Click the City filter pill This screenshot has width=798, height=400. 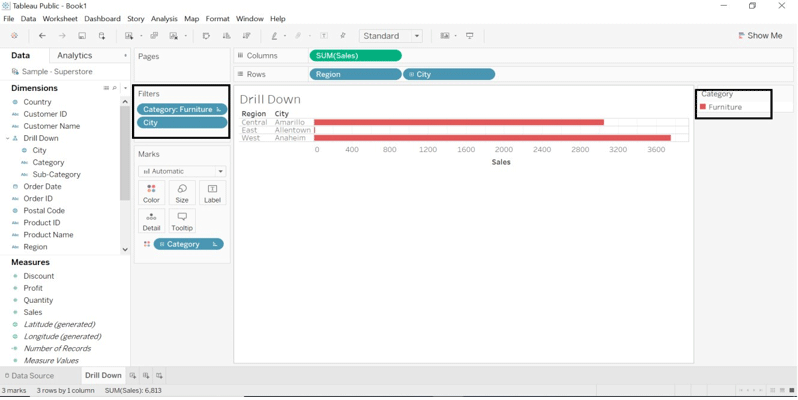182,123
